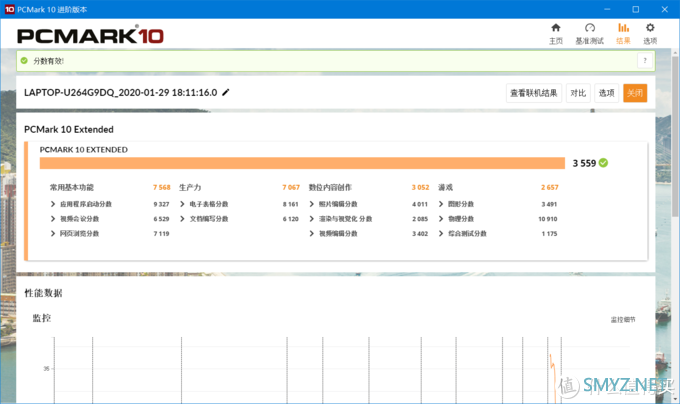
Task: Click Digital Content Creation score 3 052
Action: tap(420, 187)
